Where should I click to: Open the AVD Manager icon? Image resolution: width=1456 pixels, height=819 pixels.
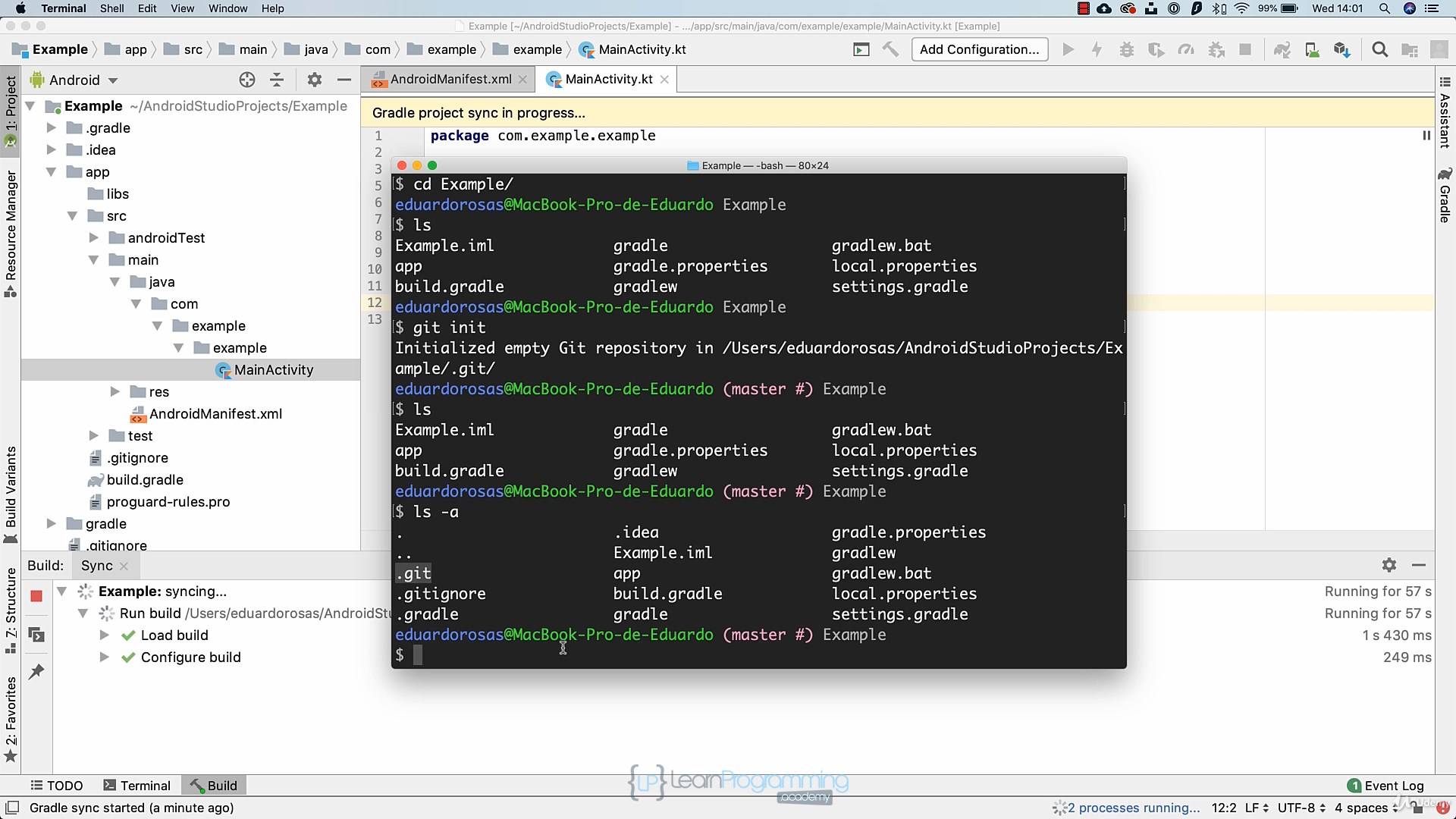pos(1312,50)
